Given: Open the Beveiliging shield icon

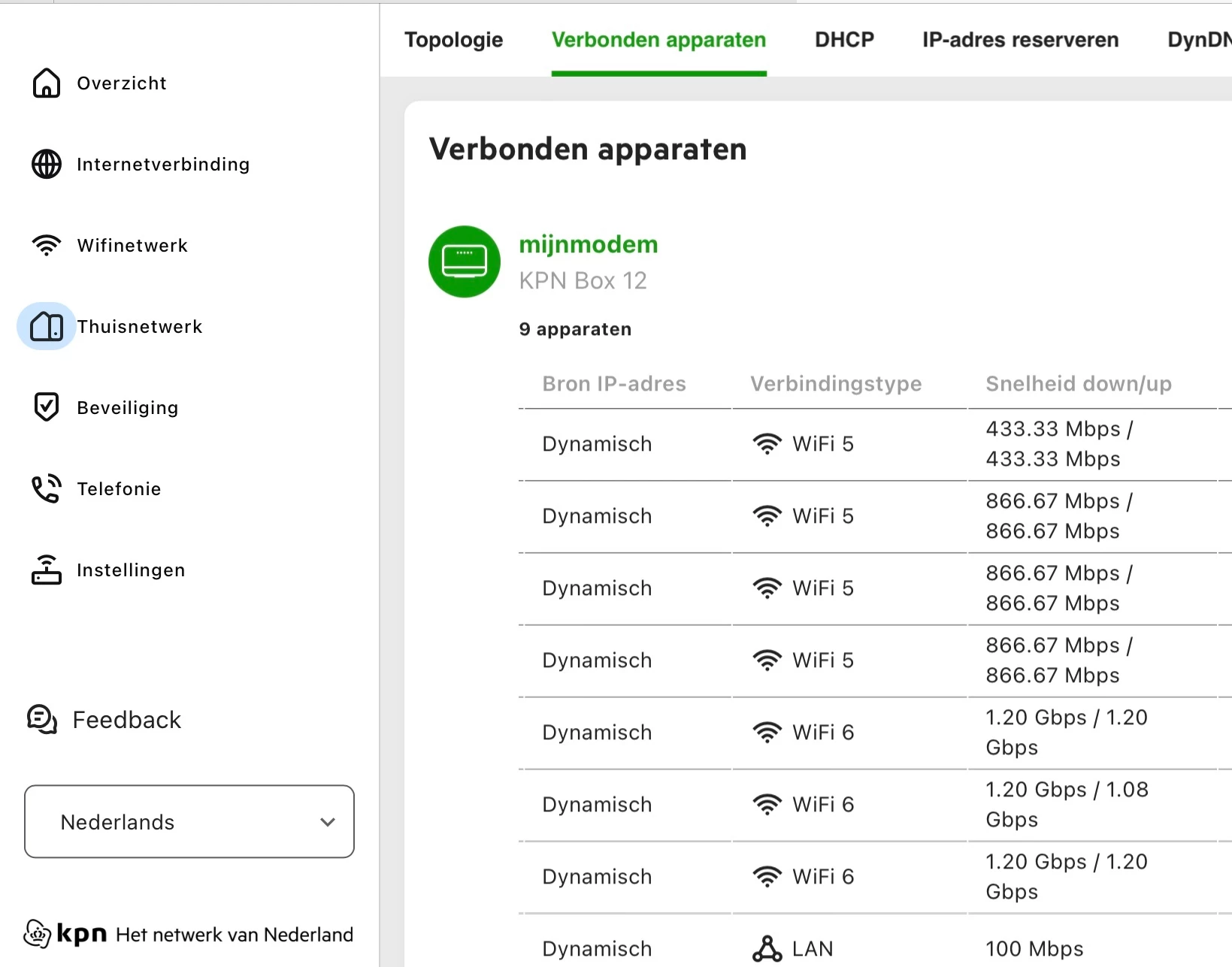Looking at the screenshot, I should [x=47, y=407].
